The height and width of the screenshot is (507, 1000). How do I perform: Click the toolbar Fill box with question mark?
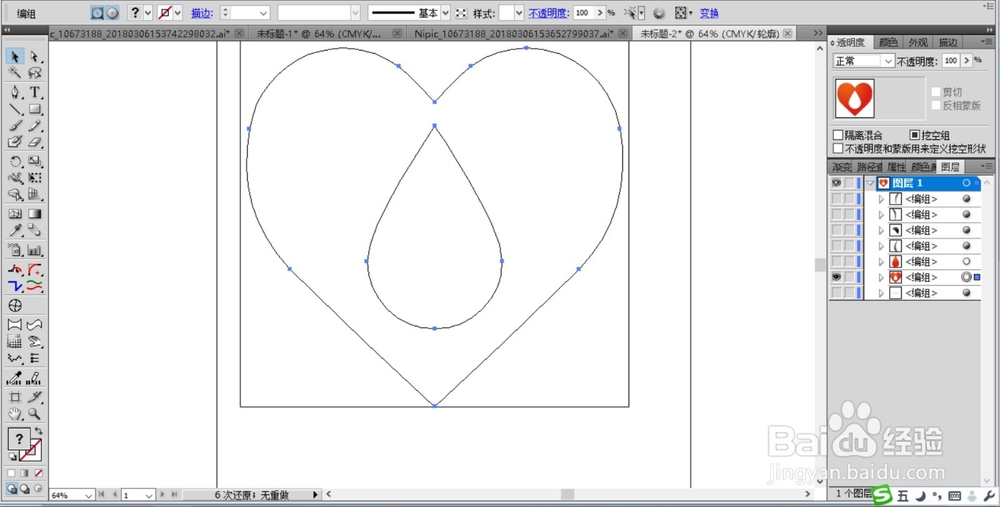(x=19, y=439)
